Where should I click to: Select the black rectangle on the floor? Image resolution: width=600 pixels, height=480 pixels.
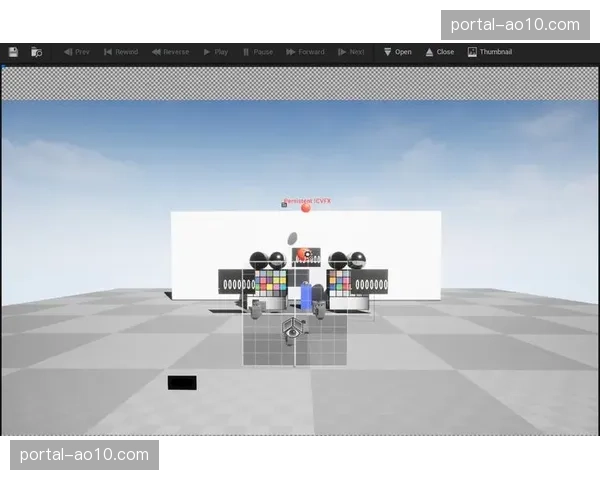tap(182, 383)
